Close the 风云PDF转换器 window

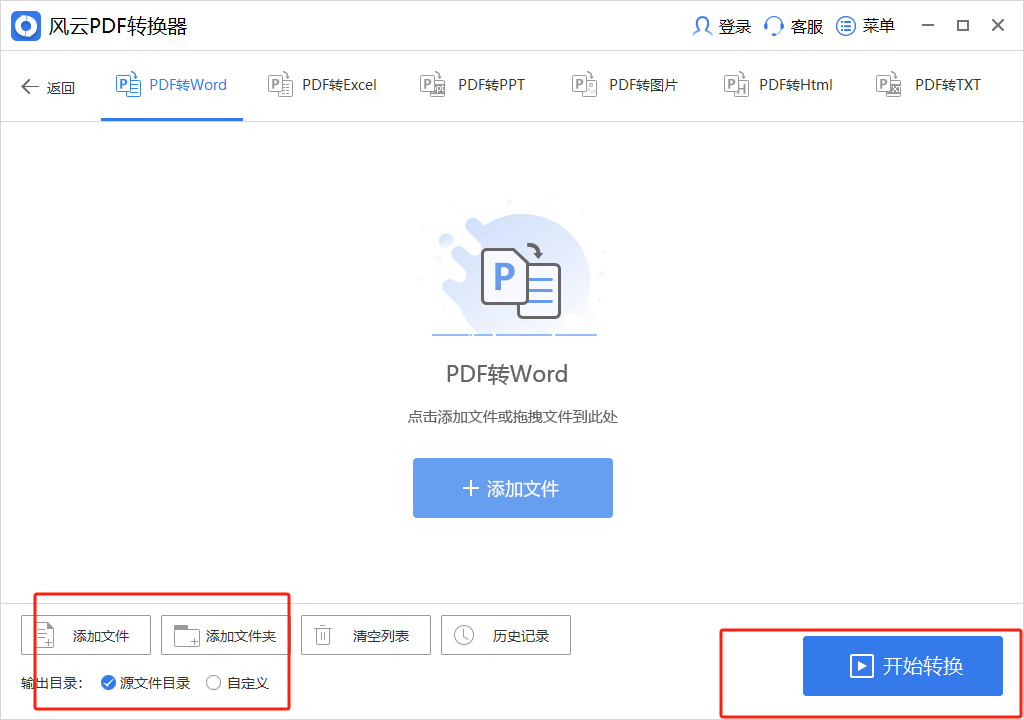coord(998,25)
